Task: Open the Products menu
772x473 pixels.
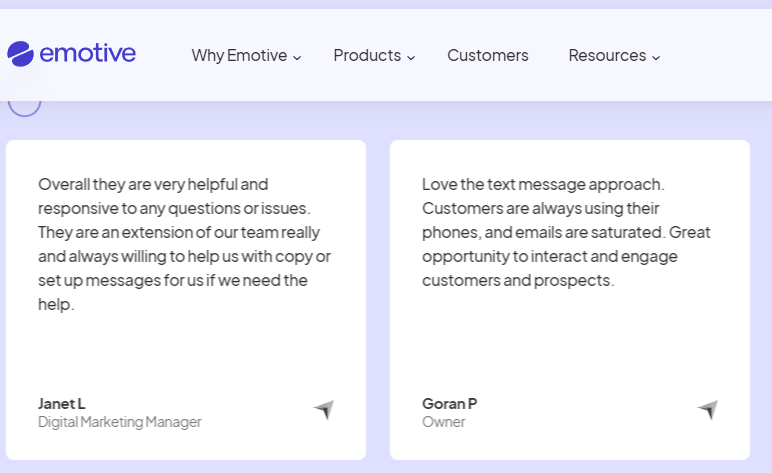Action: click(367, 56)
